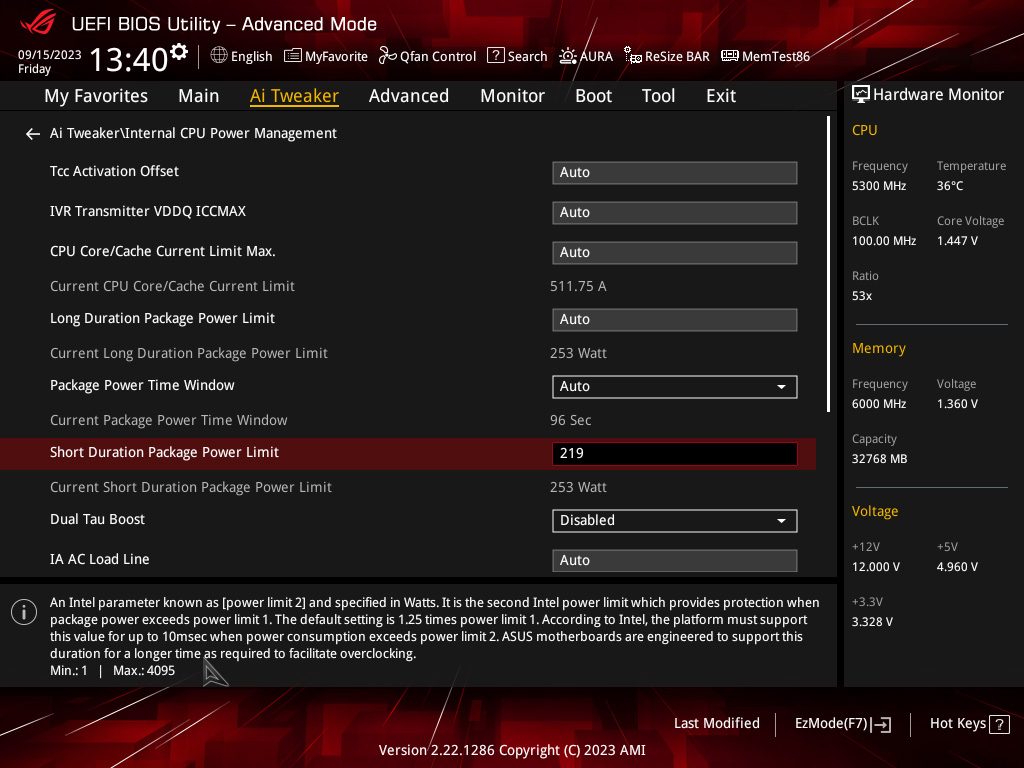This screenshot has height=768, width=1024.
Task: Open the Monitor tab
Action: [512, 96]
